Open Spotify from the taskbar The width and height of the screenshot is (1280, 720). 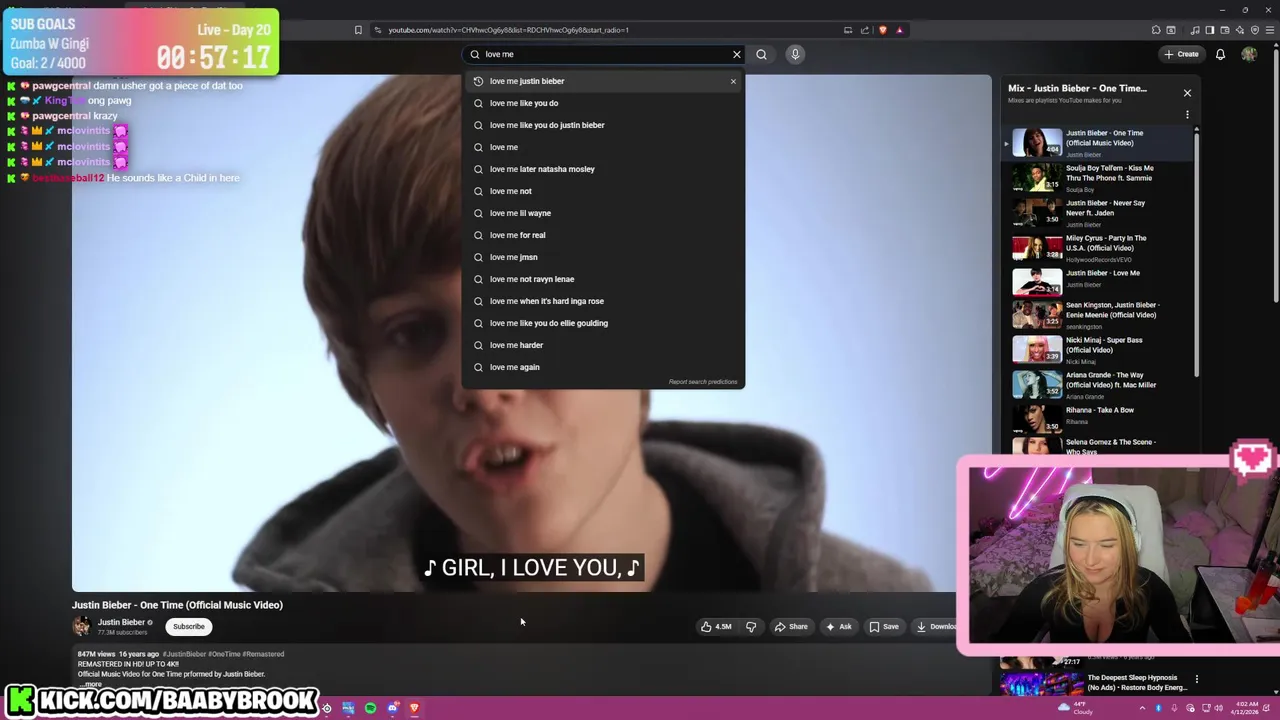[x=370, y=708]
